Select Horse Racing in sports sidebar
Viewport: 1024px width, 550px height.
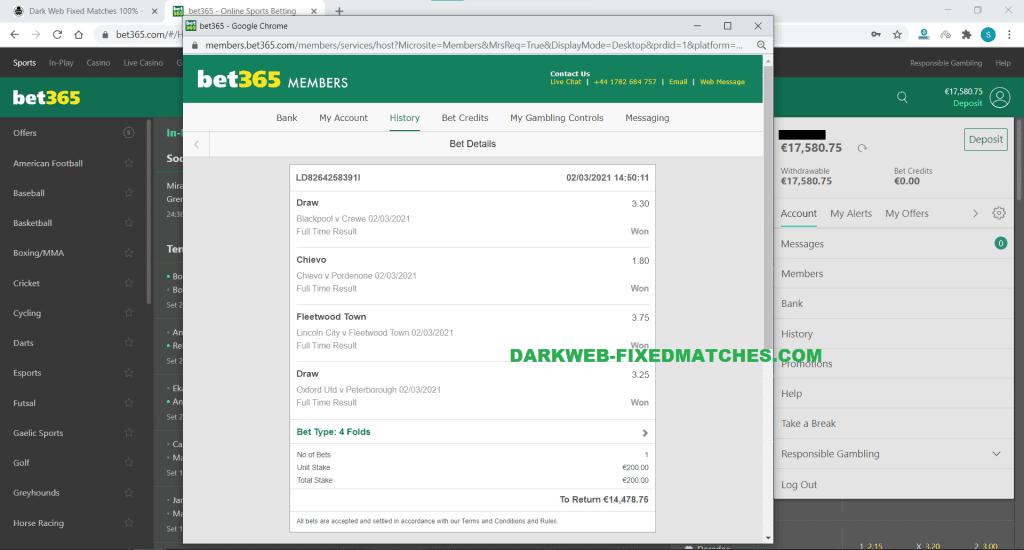39,523
